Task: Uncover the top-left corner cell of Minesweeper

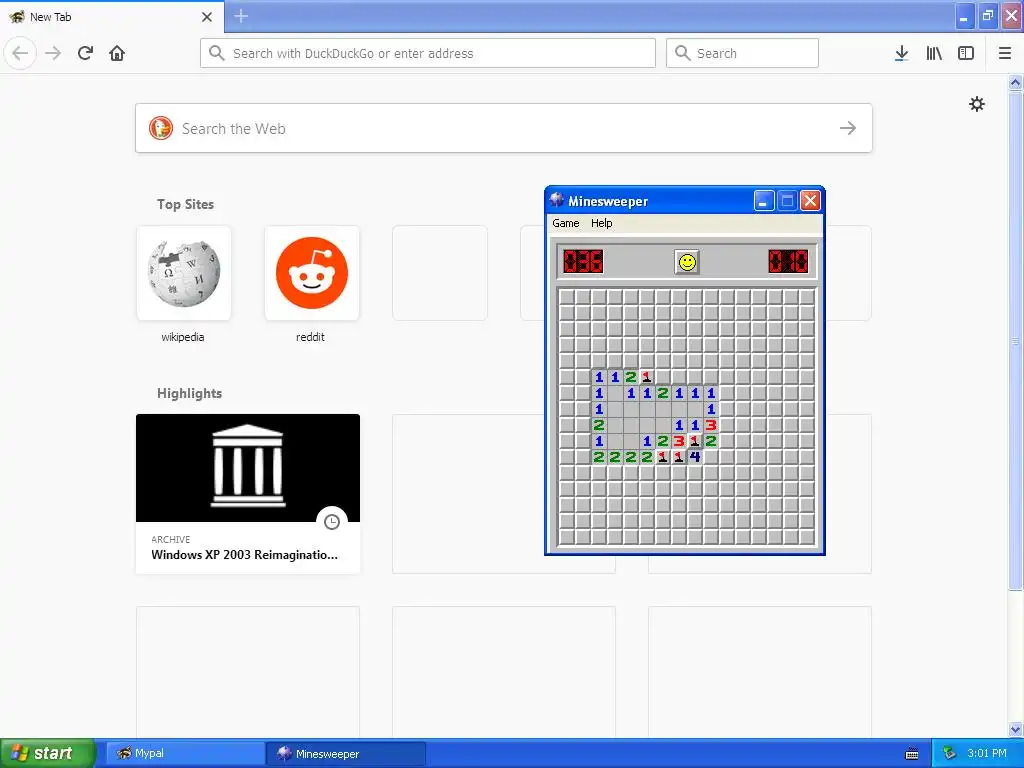Action: pyautogui.click(x=566, y=296)
